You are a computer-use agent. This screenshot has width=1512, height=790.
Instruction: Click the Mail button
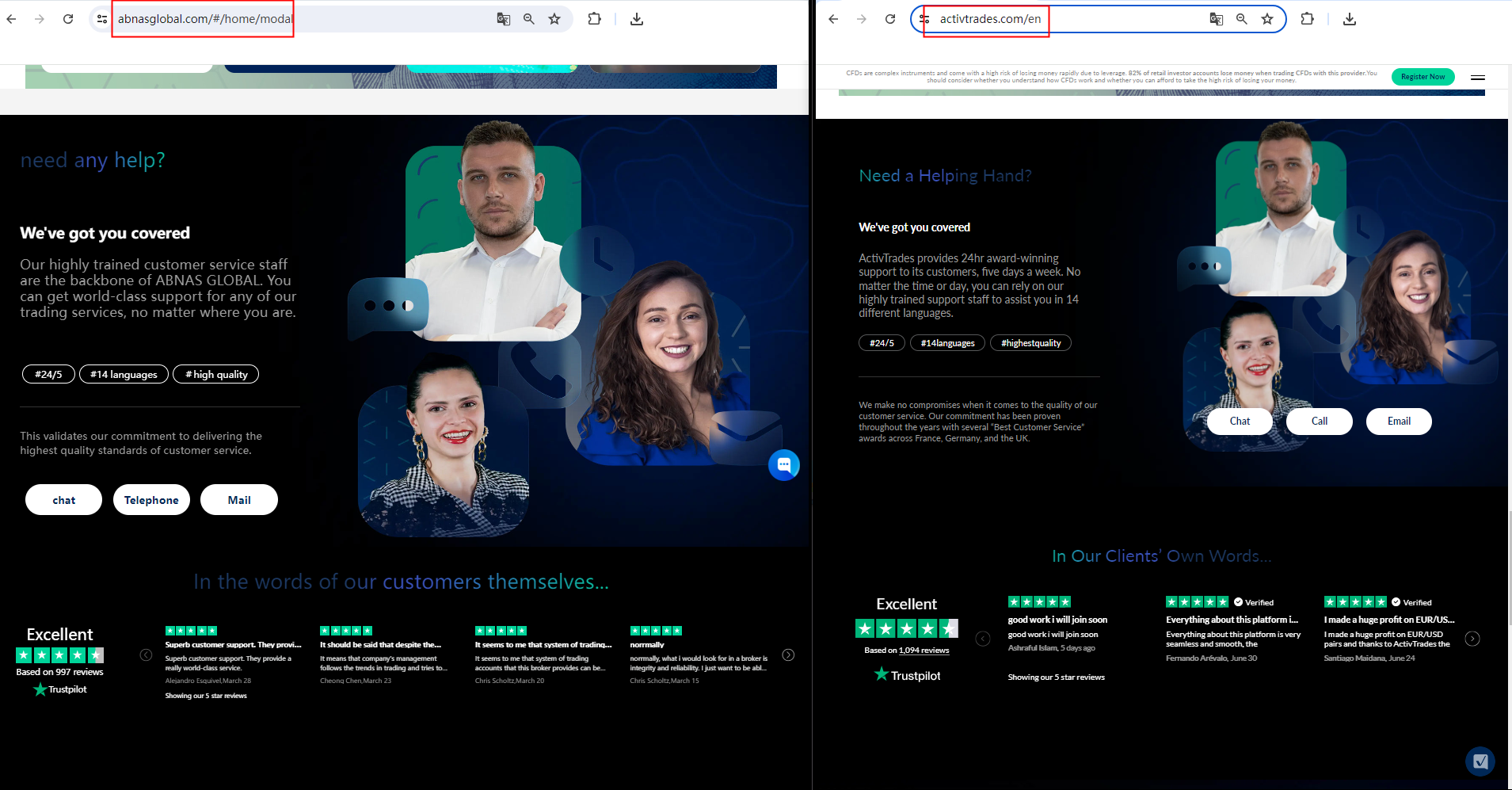coord(239,500)
